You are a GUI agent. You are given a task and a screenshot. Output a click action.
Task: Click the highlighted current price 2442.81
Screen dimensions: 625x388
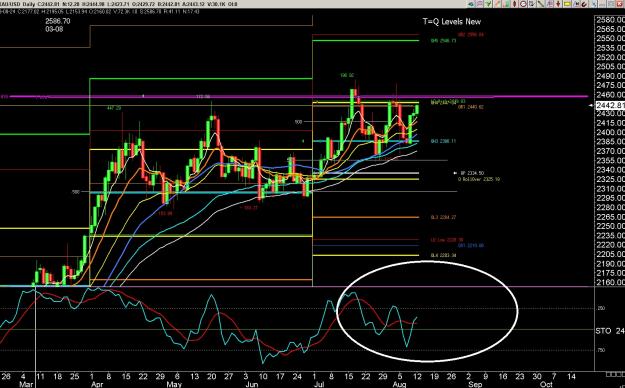coord(610,105)
